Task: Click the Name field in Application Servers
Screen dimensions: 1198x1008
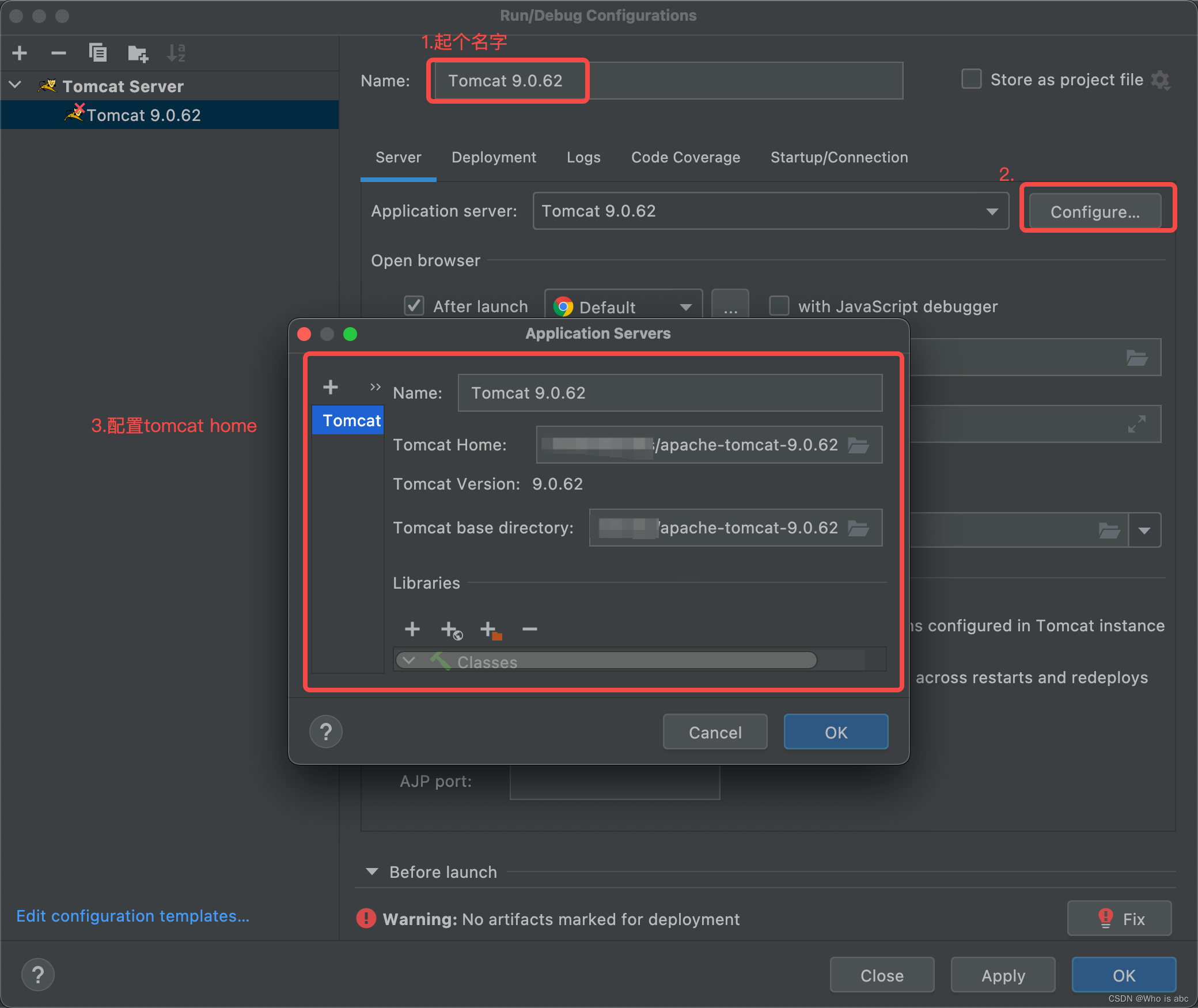Action: pyautogui.click(x=669, y=393)
